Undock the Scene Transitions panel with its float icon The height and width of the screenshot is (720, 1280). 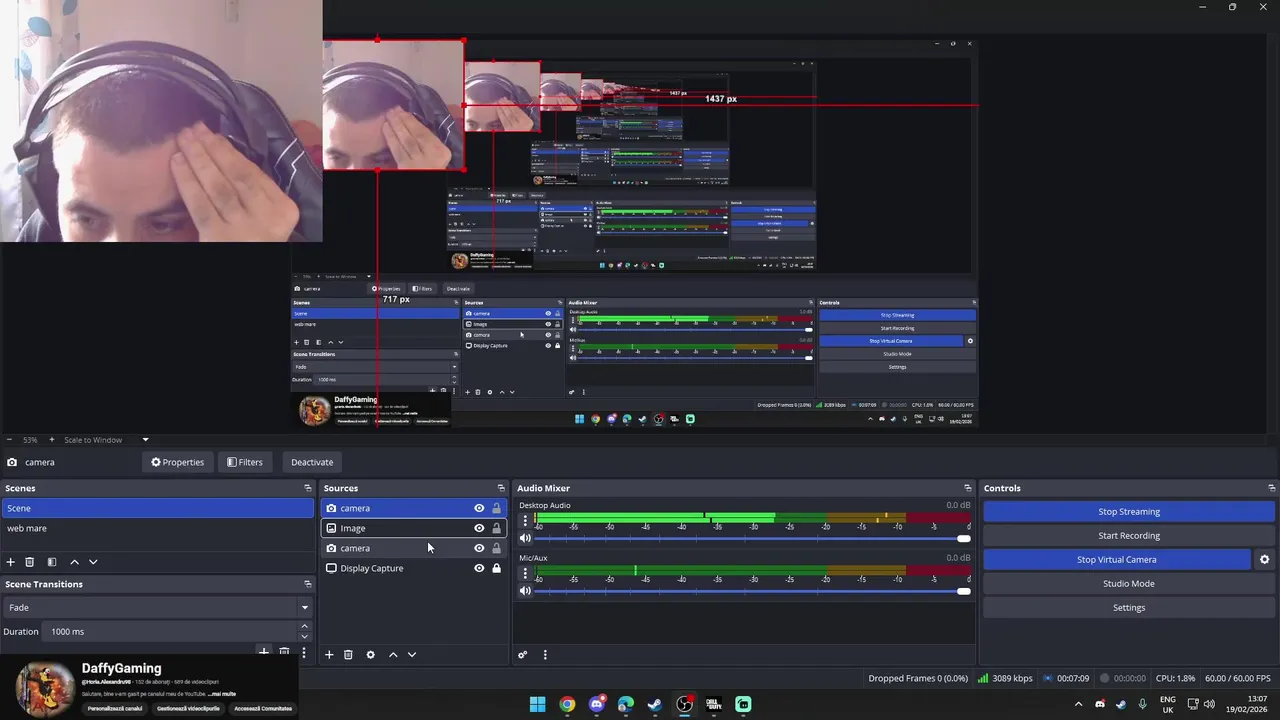point(307,584)
